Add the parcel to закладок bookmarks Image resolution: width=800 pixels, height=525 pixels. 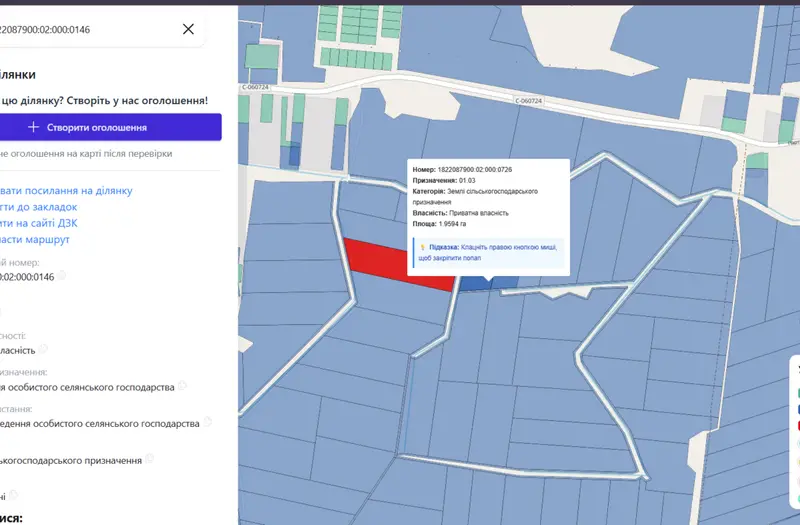pyautogui.click(x=39, y=207)
